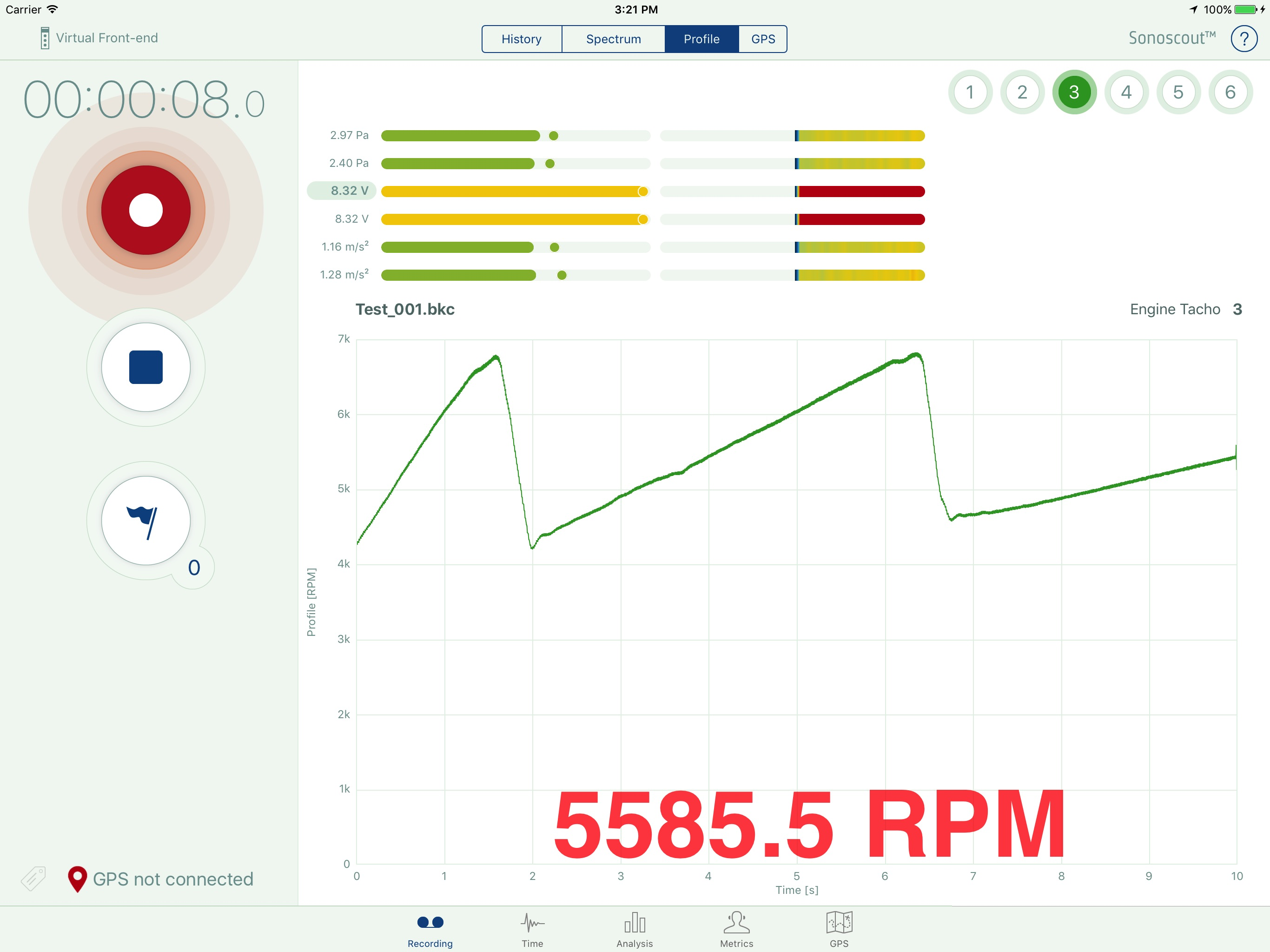Viewport: 1270px width, 952px height.
Task: Open Virtual Front-end device selector
Action: coord(99,38)
